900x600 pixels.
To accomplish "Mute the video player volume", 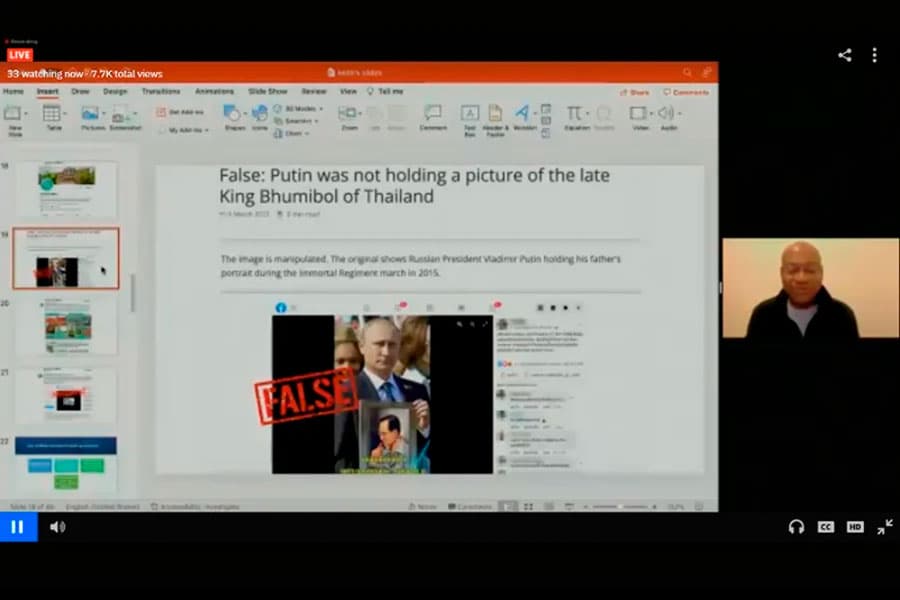I will pyautogui.click(x=57, y=527).
